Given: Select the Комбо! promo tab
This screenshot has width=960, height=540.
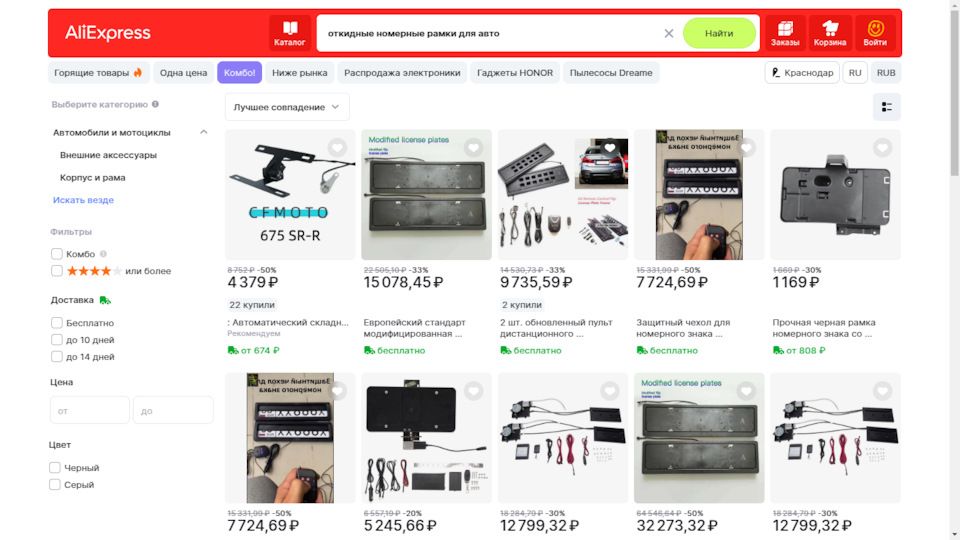Looking at the screenshot, I should tap(239, 73).
